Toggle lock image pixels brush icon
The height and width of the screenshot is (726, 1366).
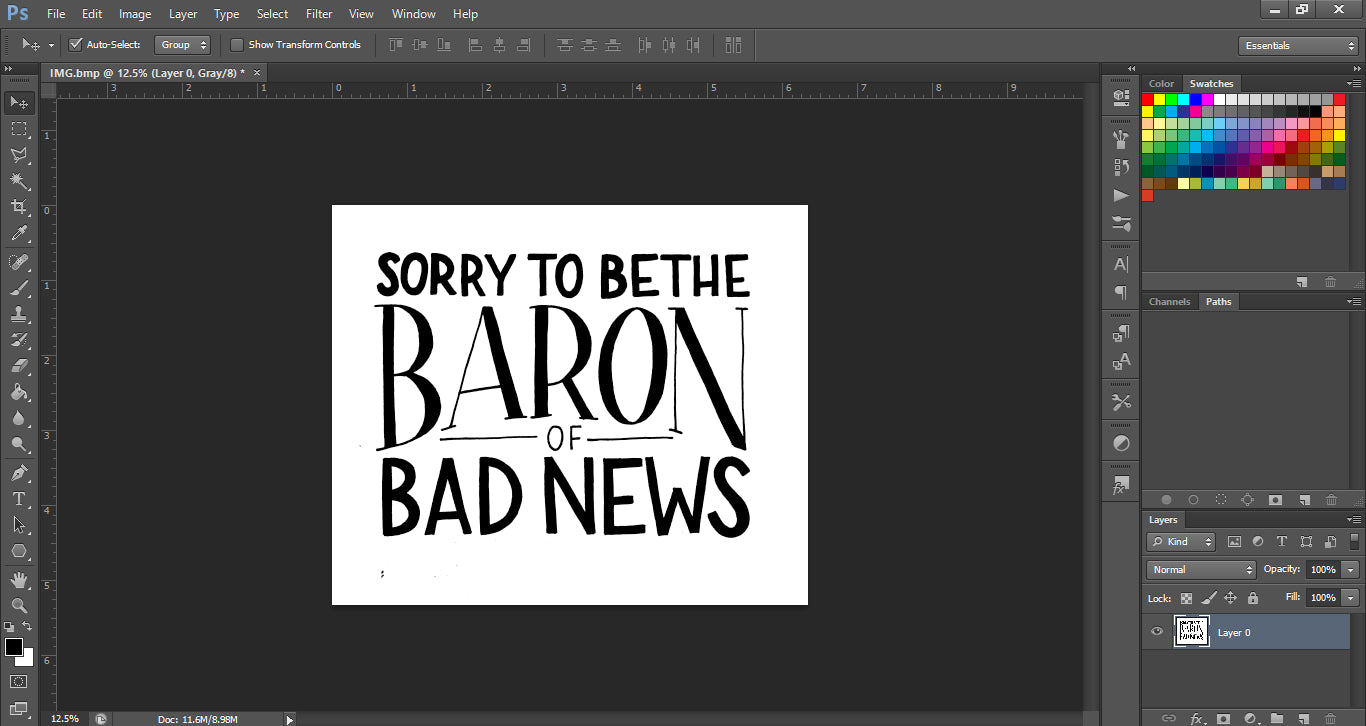click(1209, 598)
